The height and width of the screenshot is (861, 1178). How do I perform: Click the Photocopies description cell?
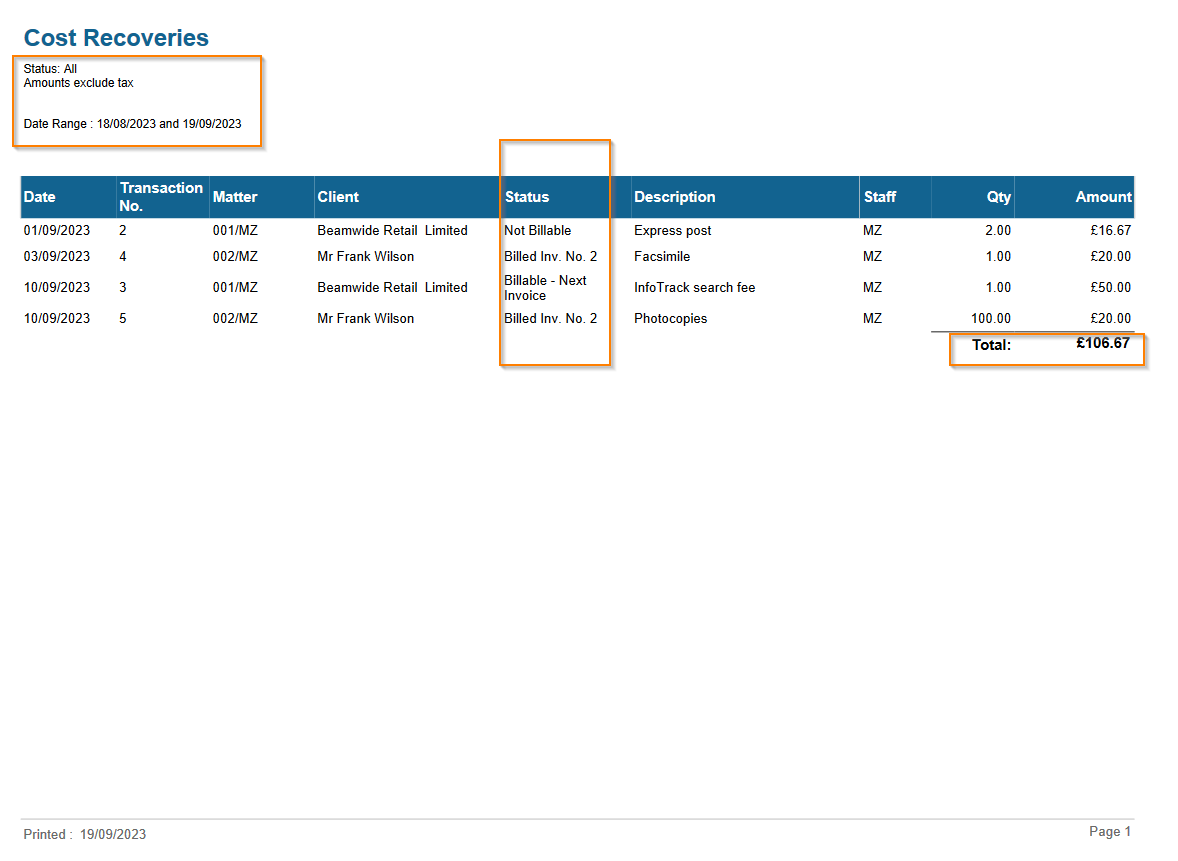pyautogui.click(x=670, y=318)
